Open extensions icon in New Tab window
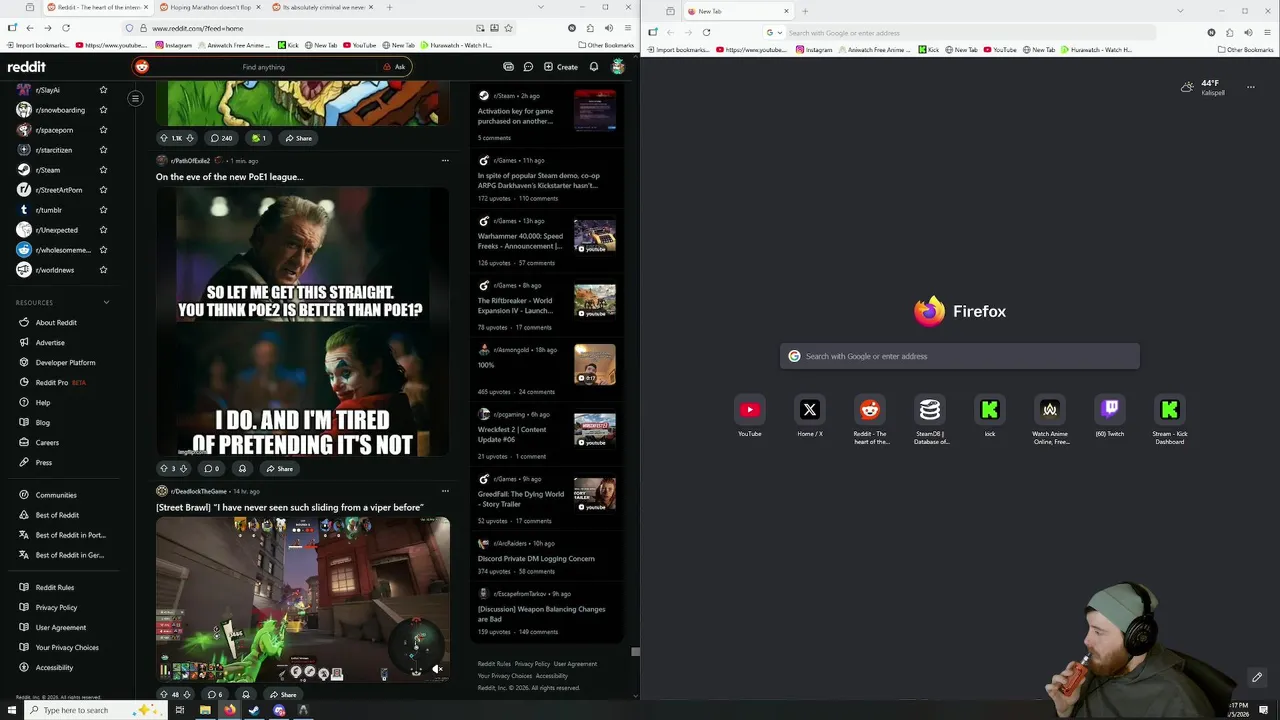 click(1229, 33)
